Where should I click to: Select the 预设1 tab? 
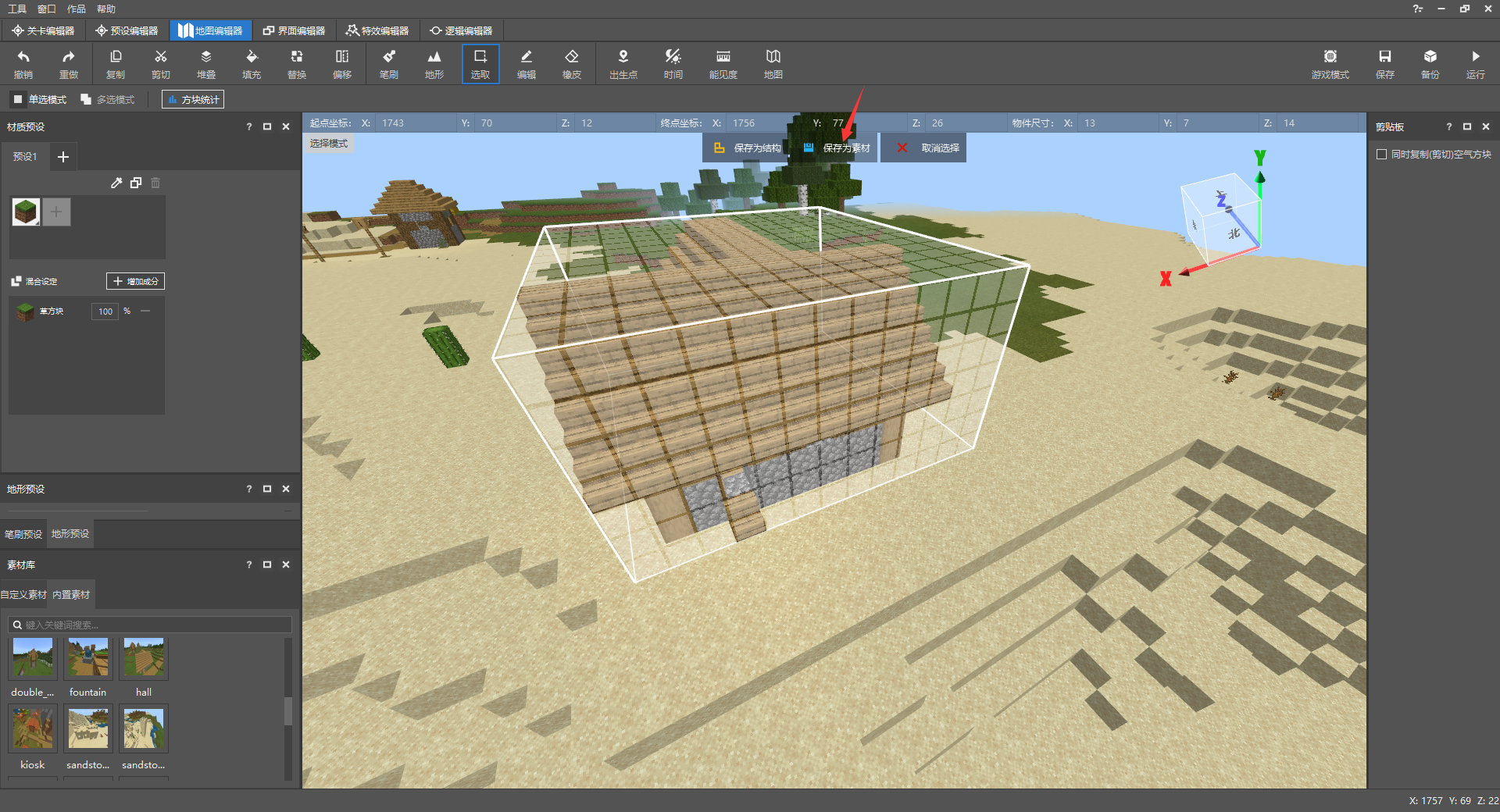coord(25,156)
